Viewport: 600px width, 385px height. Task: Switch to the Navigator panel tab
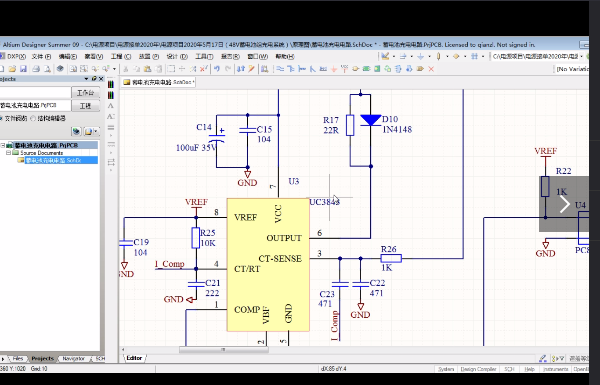click(73, 359)
